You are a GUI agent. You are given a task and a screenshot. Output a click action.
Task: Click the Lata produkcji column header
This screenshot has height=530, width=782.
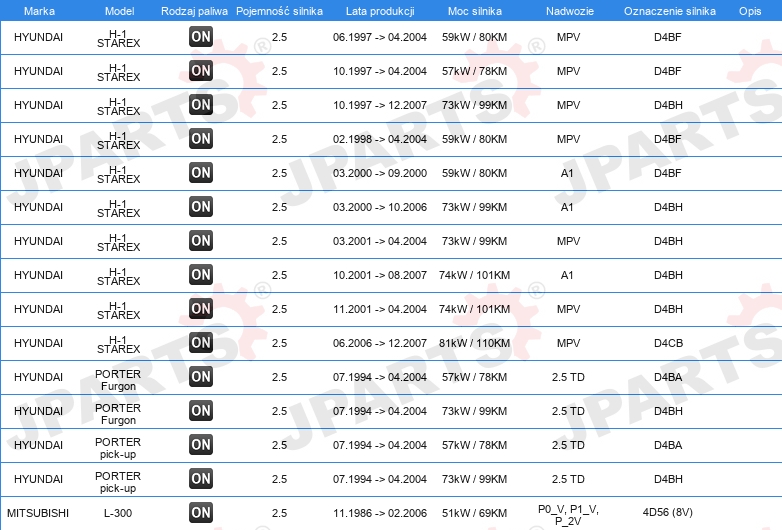point(380,11)
